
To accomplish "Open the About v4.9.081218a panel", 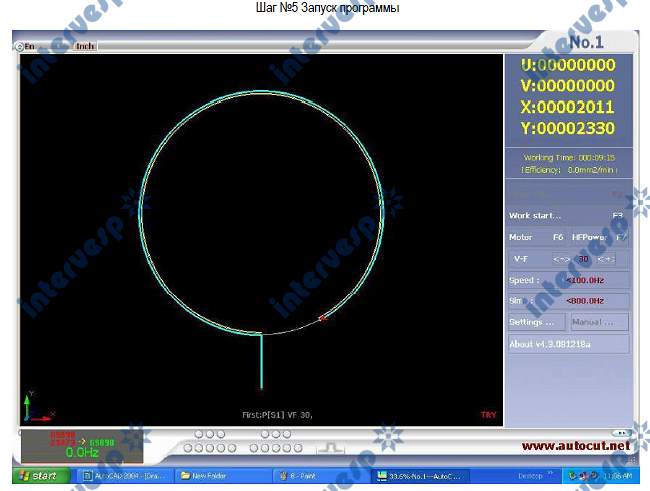I will (568, 344).
